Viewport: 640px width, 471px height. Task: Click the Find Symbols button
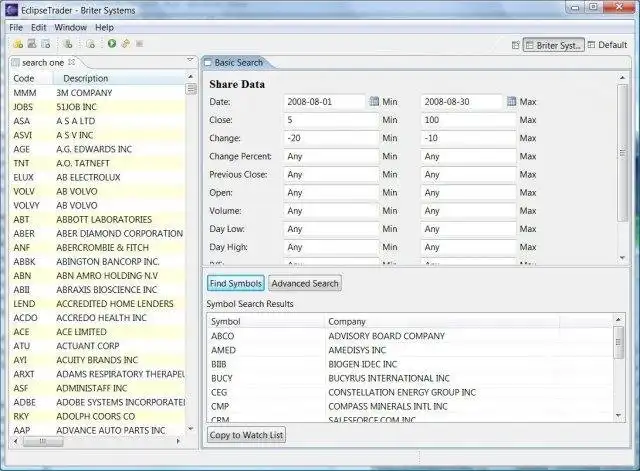[x=236, y=283]
